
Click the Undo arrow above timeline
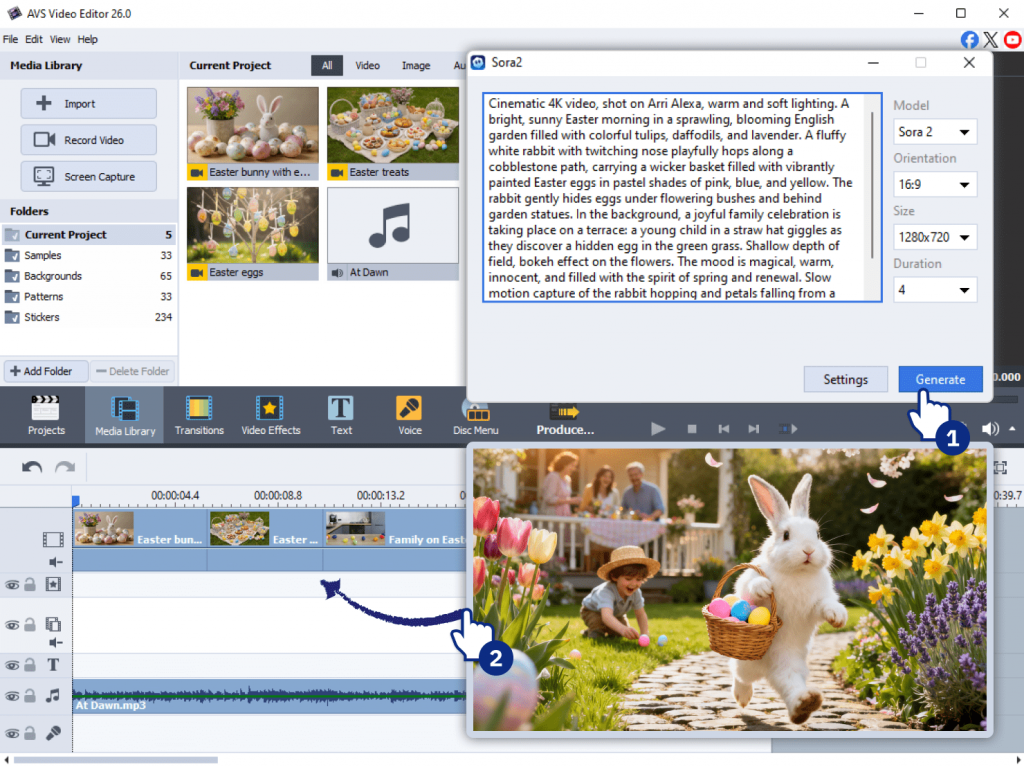[32, 468]
